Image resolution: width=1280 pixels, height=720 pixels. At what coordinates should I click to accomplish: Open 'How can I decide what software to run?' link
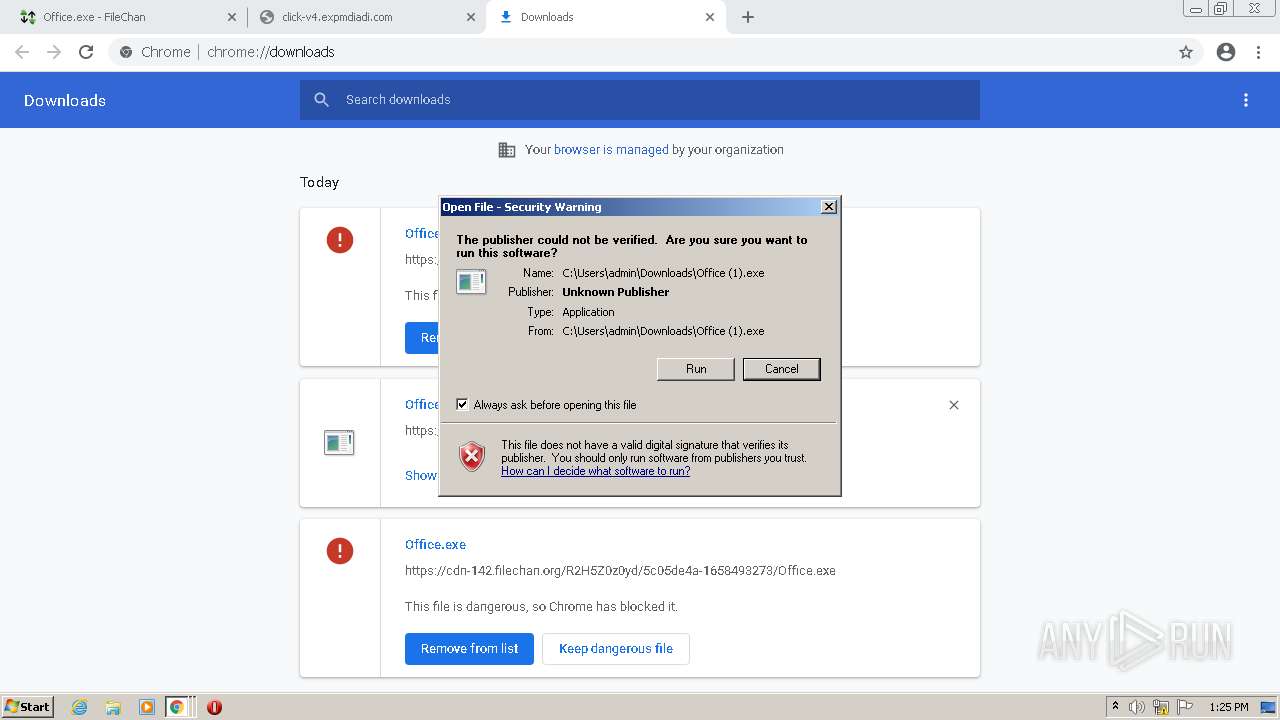[x=595, y=471]
